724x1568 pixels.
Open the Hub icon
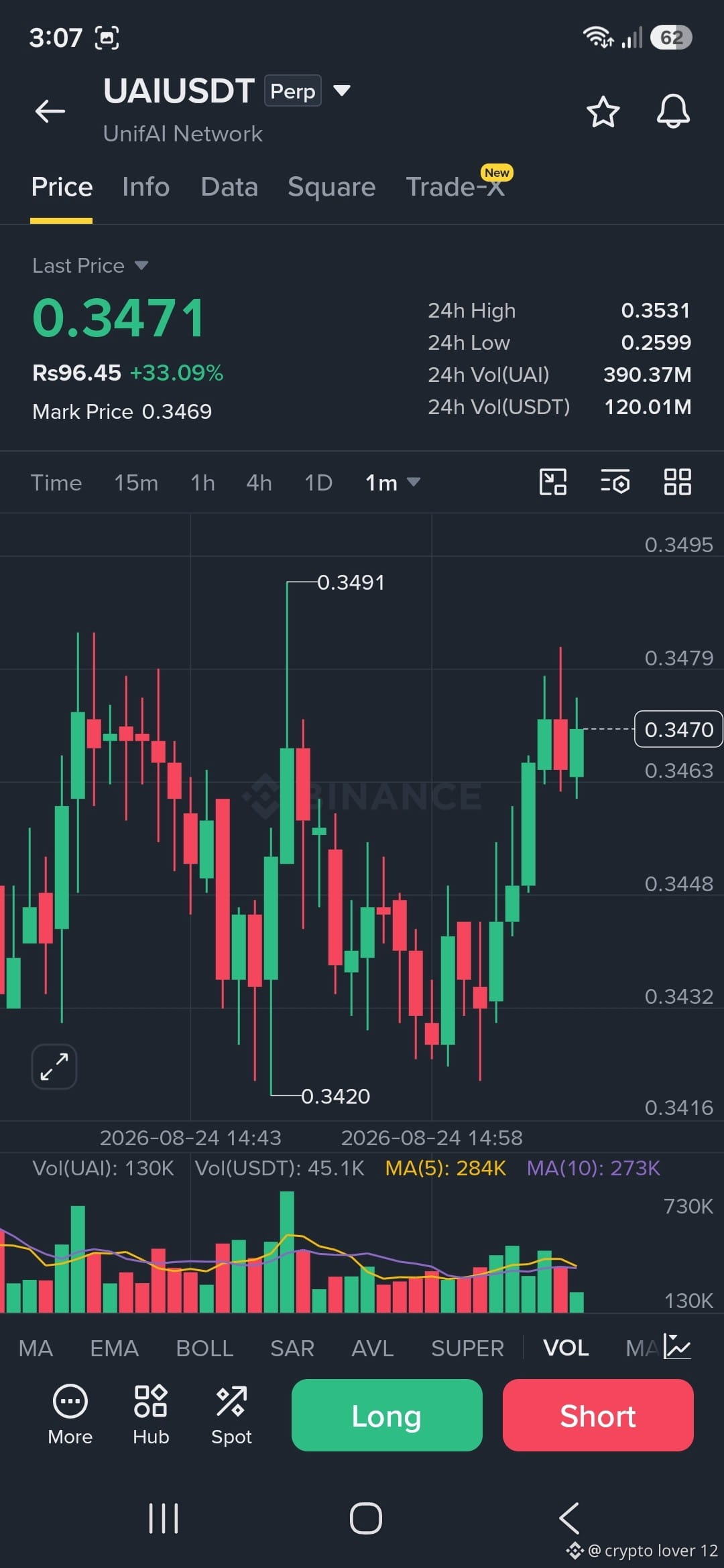(151, 1414)
